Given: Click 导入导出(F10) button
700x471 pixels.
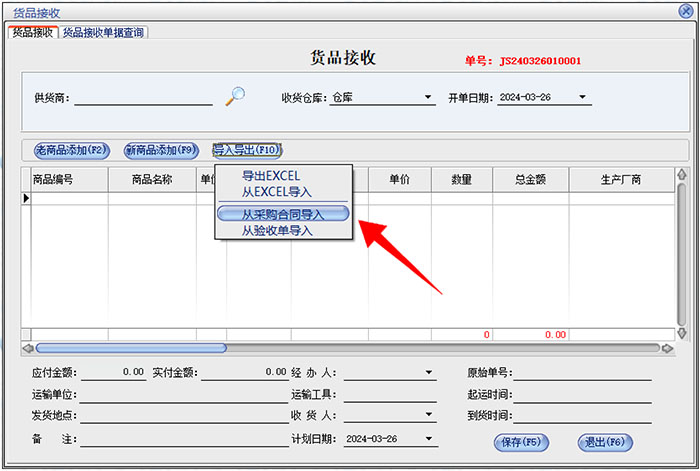Looking at the screenshot, I should (247, 151).
